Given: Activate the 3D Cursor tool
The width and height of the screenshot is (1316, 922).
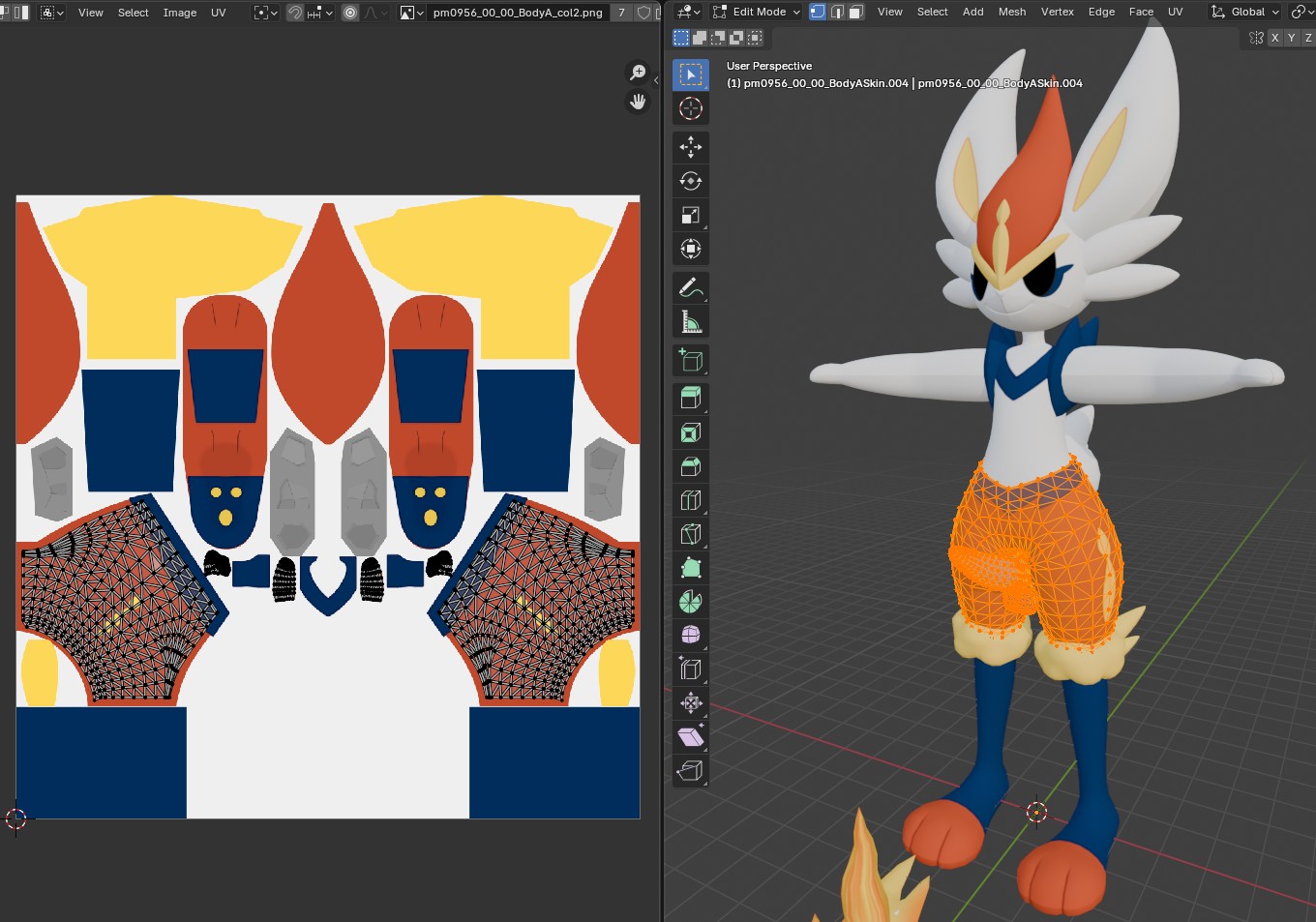Looking at the screenshot, I should pos(691,108).
